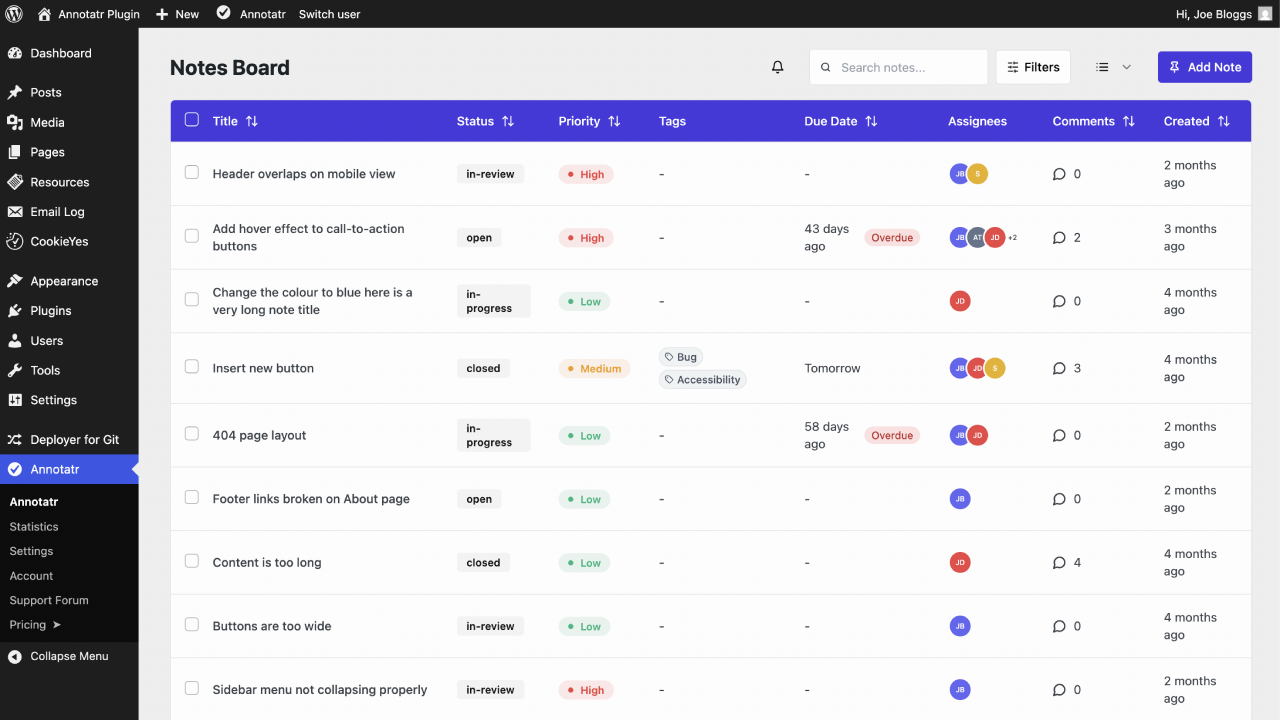Go to Plugins in the sidebar
The height and width of the screenshot is (720, 1280).
50,310
